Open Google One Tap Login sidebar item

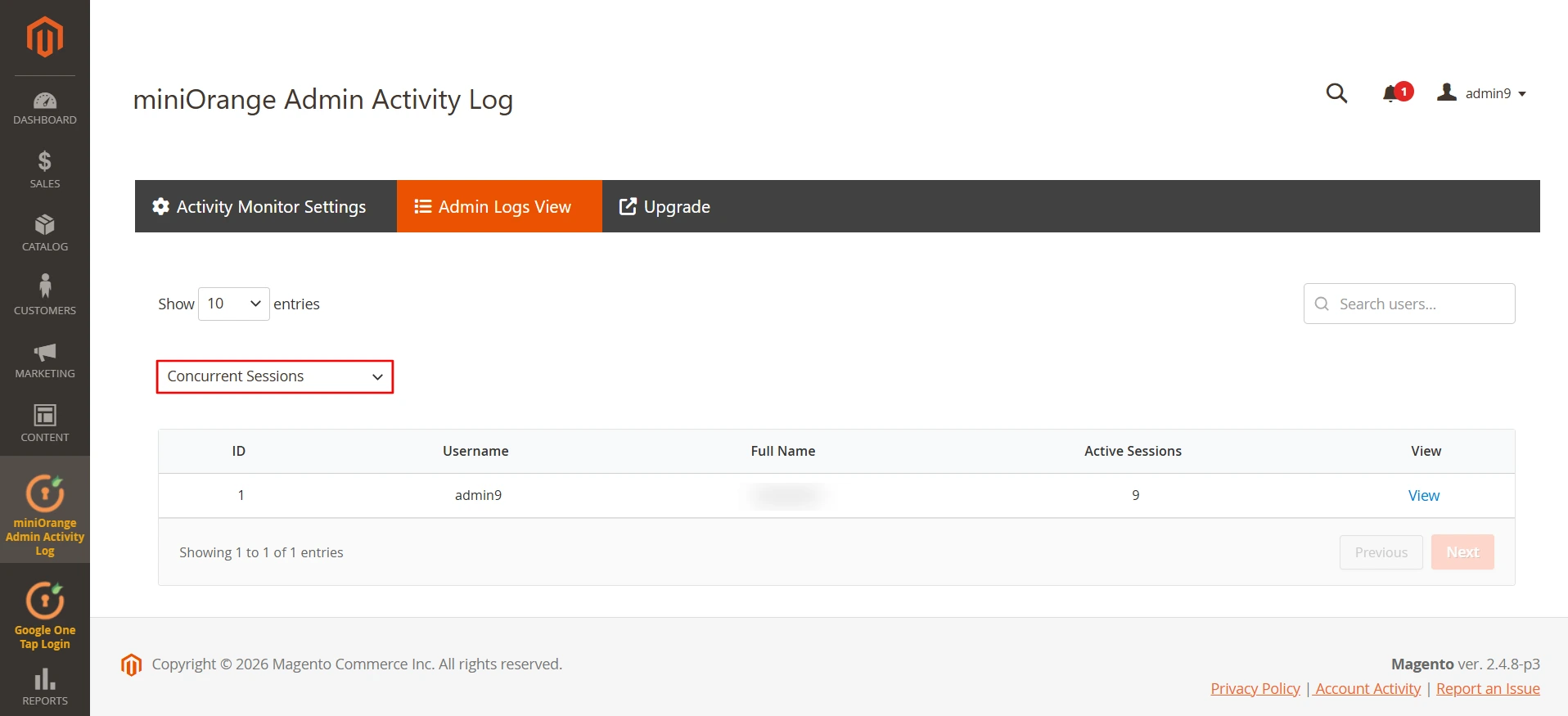coord(45,615)
